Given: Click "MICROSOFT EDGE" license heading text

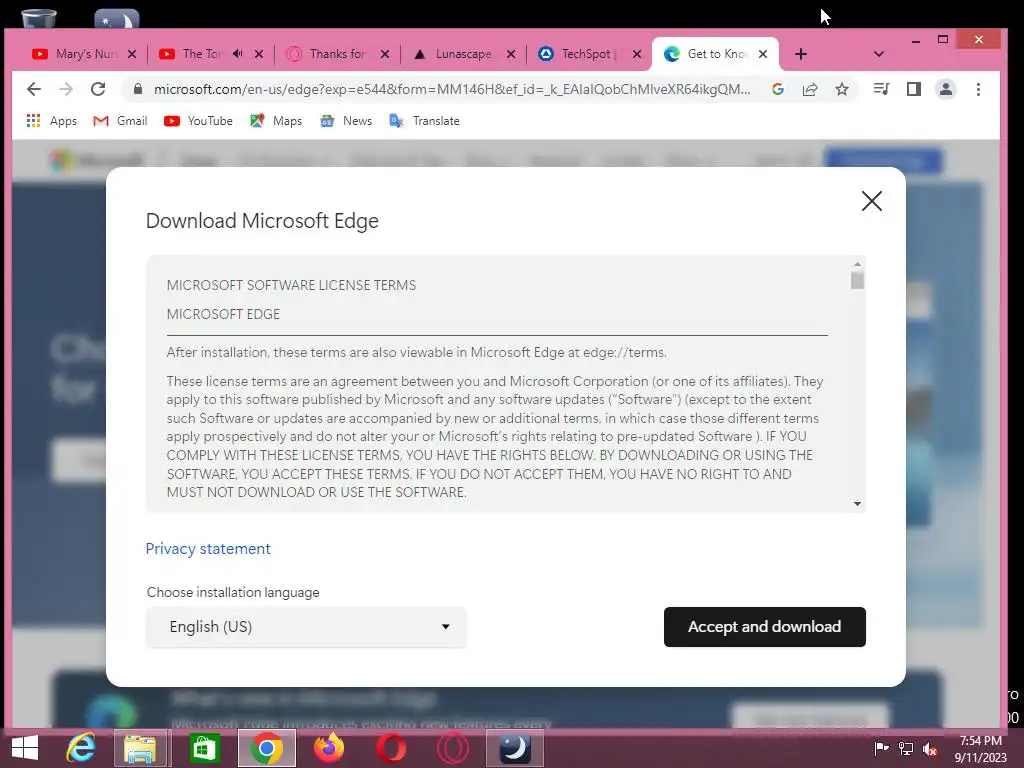Looking at the screenshot, I should tap(223, 314).
